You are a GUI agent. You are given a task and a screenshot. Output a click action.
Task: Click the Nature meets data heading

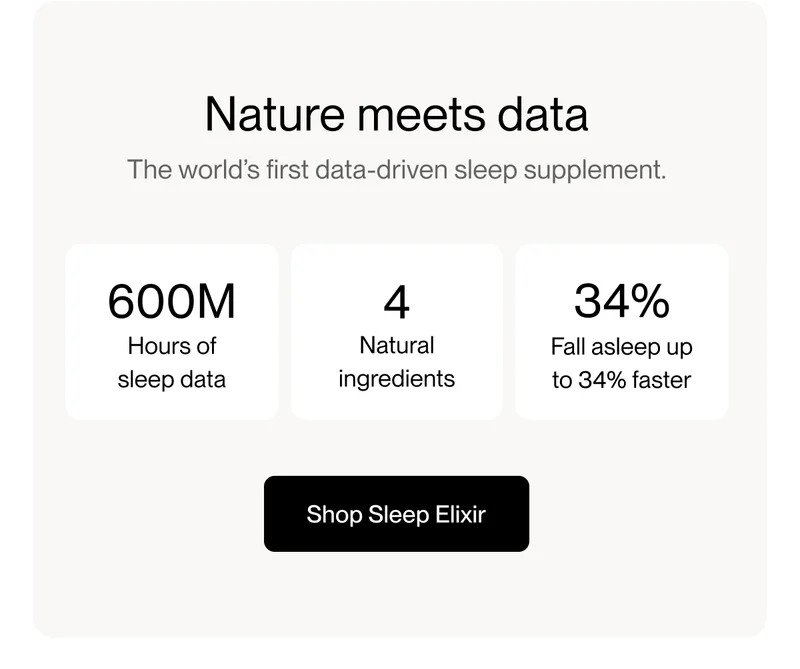(x=398, y=113)
